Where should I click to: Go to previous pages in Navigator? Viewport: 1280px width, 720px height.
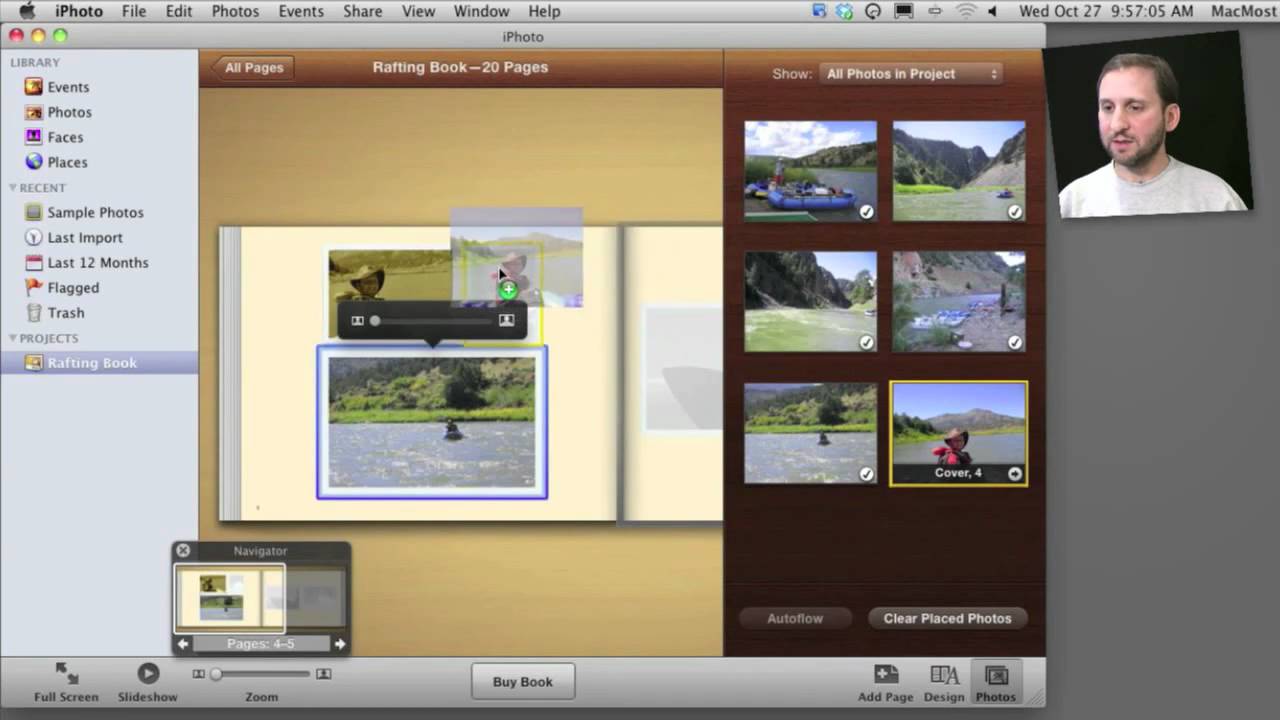pyautogui.click(x=183, y=644)
